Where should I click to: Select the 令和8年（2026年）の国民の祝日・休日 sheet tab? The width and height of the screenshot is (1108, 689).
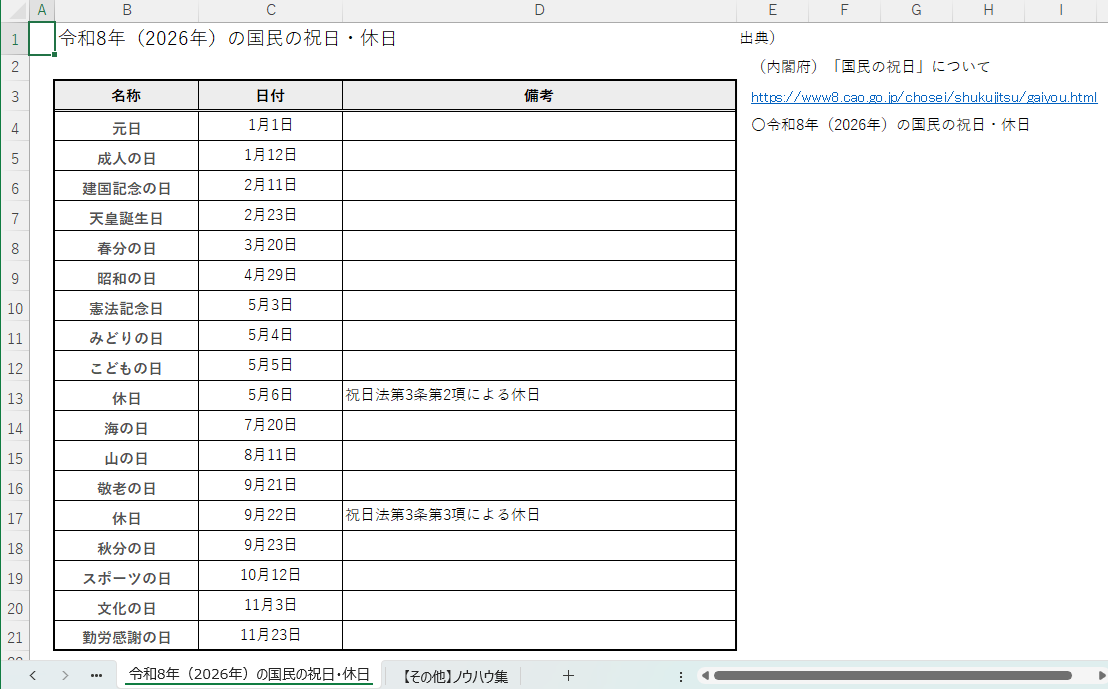tap(249, 675)
